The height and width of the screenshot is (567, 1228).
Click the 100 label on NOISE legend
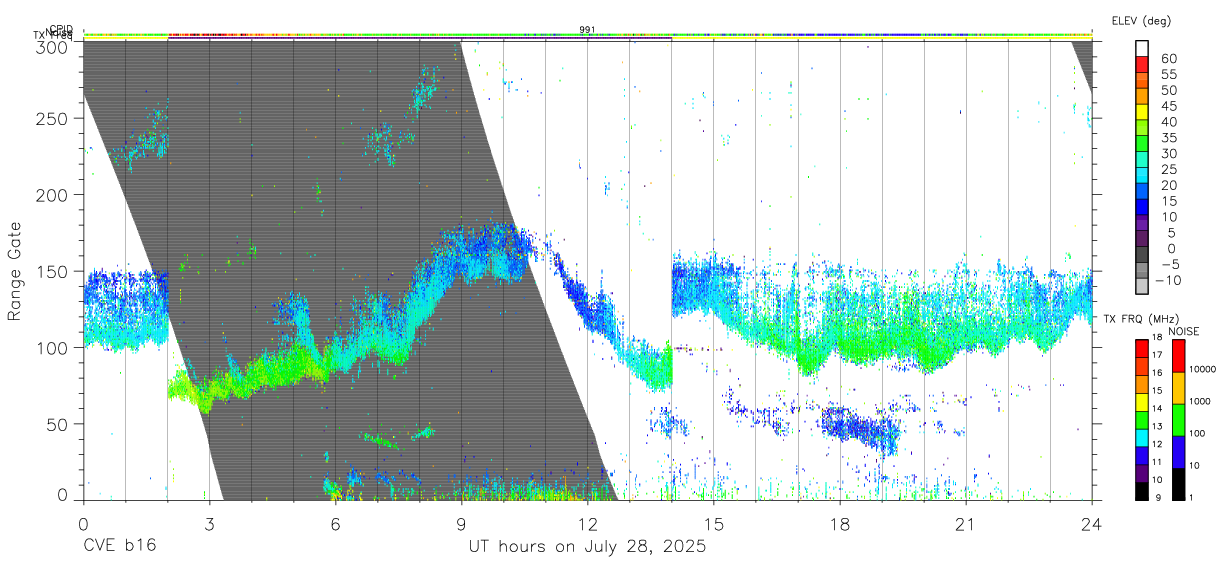click(x=1197, y=434)
